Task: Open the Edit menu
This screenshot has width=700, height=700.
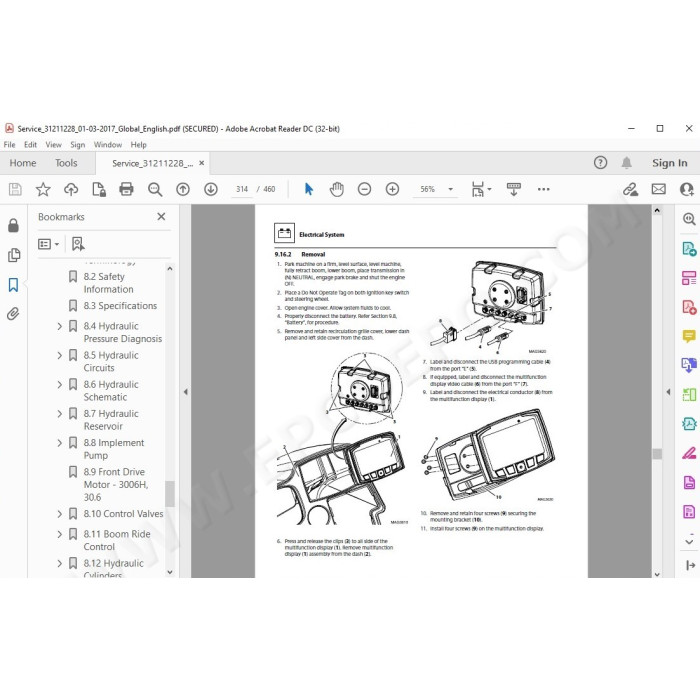Action: (30, 145)
